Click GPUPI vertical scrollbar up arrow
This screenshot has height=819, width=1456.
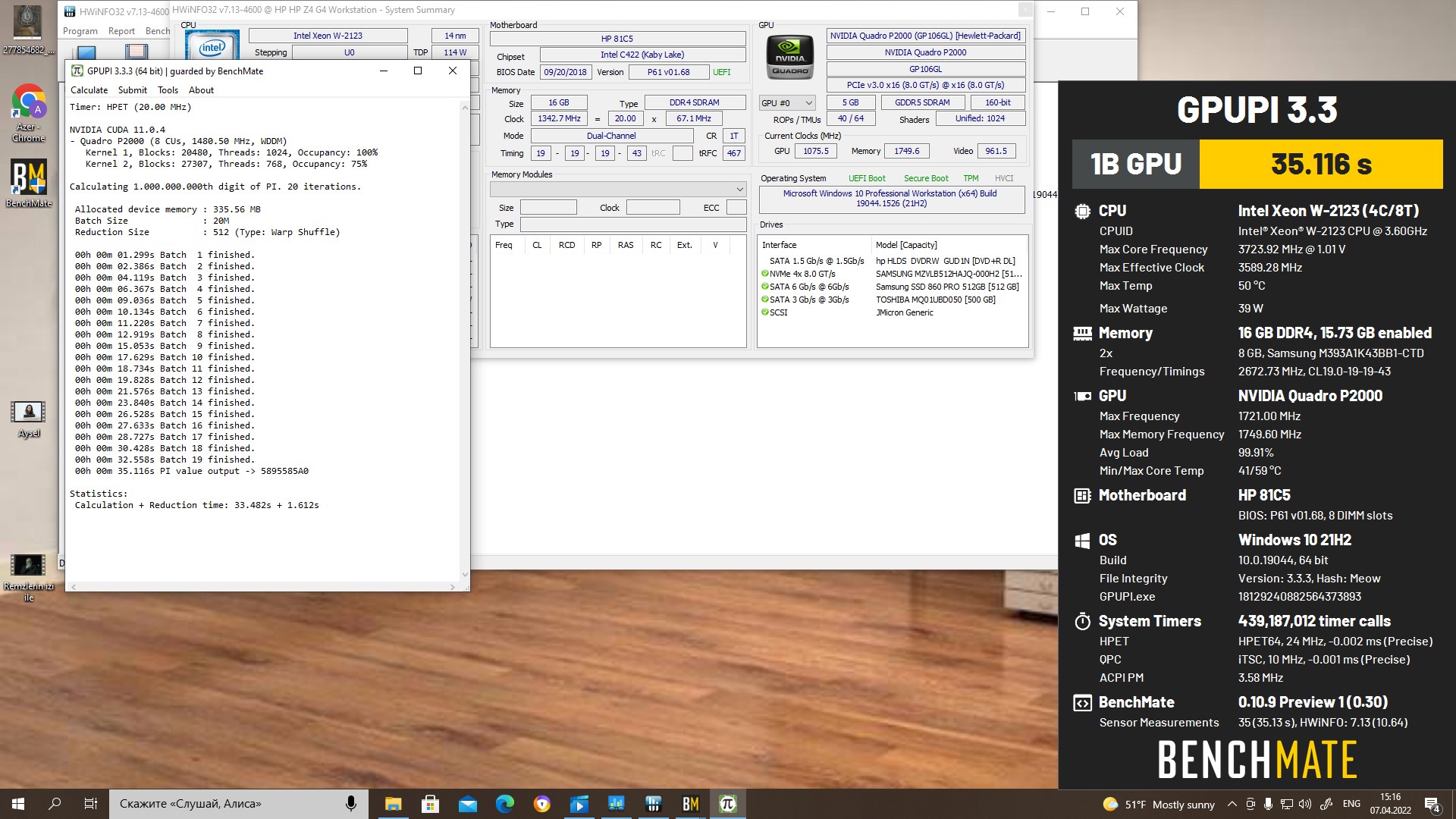465,108
